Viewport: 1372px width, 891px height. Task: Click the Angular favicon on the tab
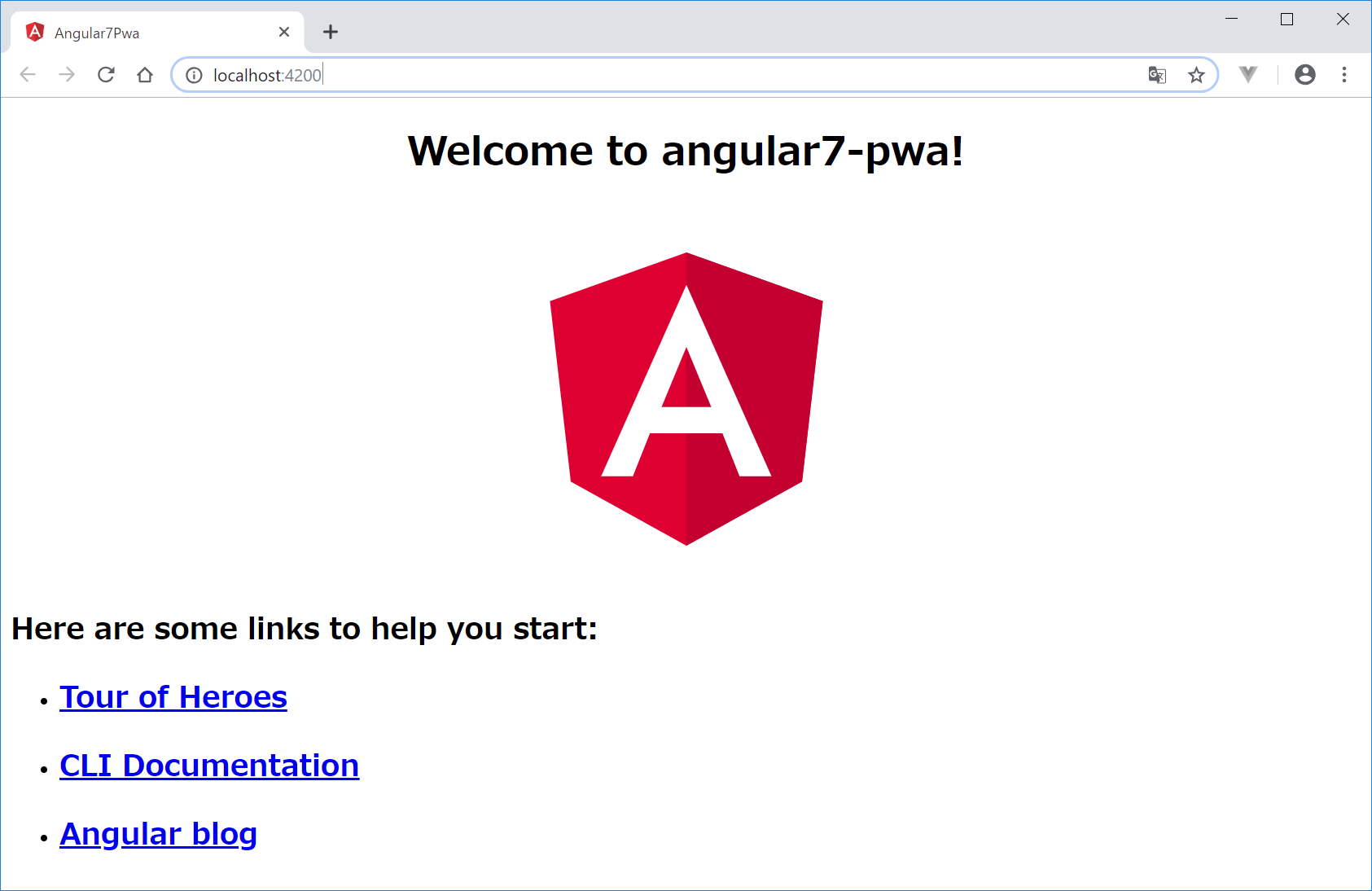tap(35, 32)
